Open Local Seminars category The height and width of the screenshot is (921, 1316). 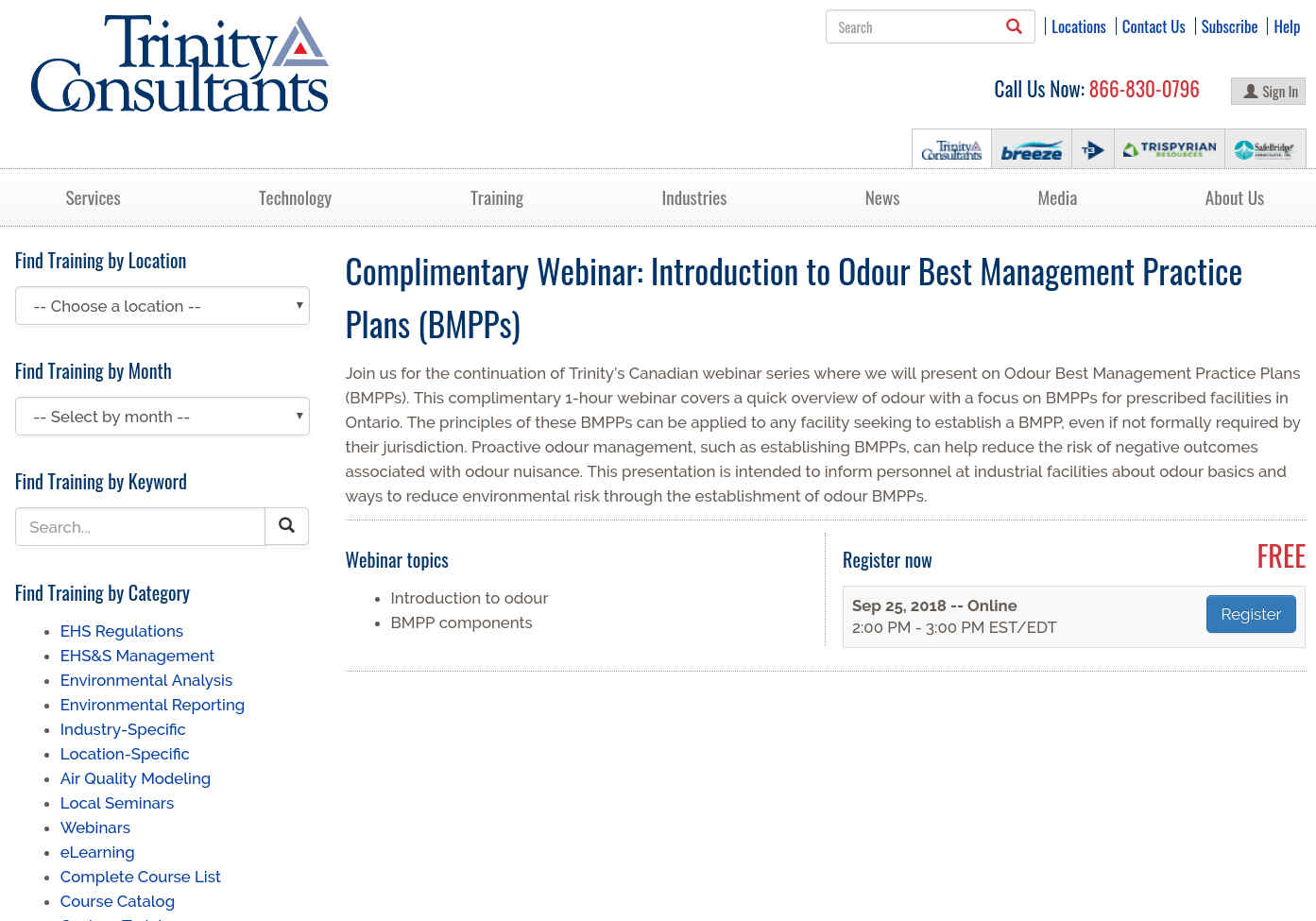pyautogui.click(x=117, y=803)
